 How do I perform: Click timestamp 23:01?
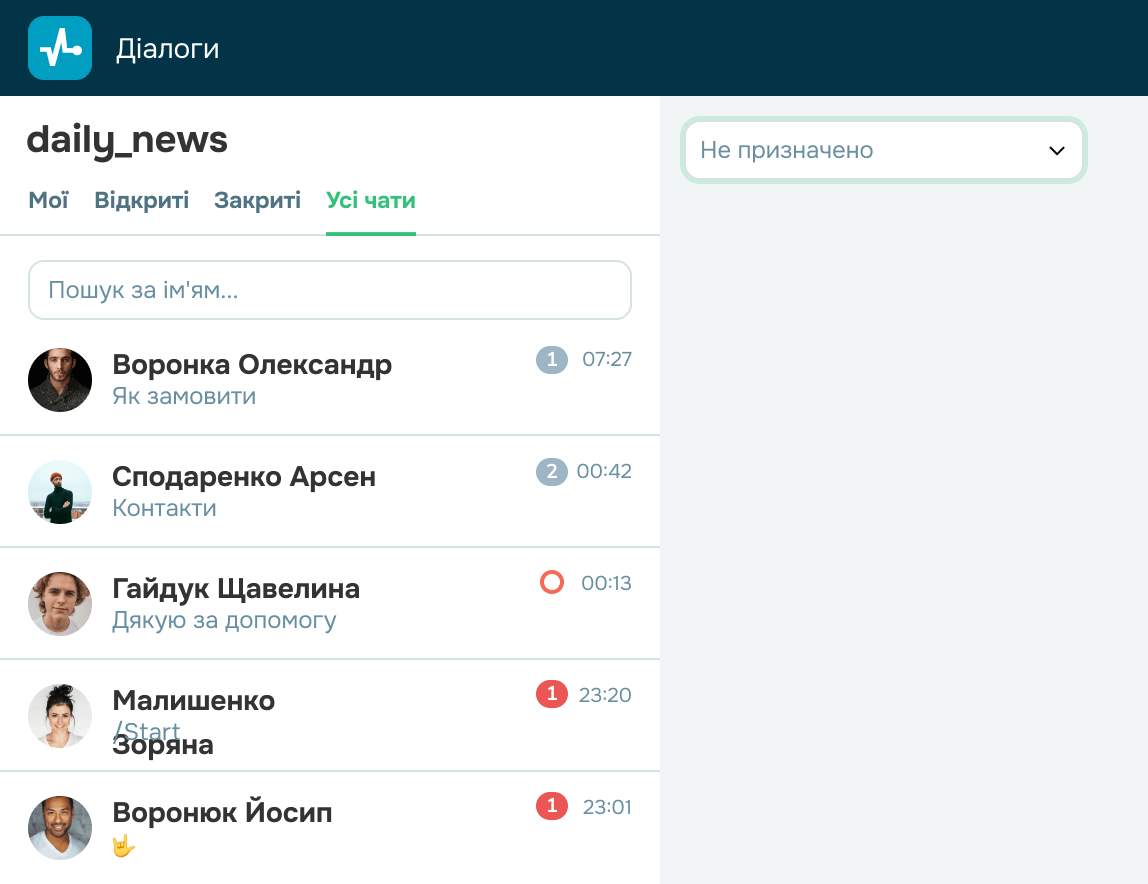(x=607, y=807)
